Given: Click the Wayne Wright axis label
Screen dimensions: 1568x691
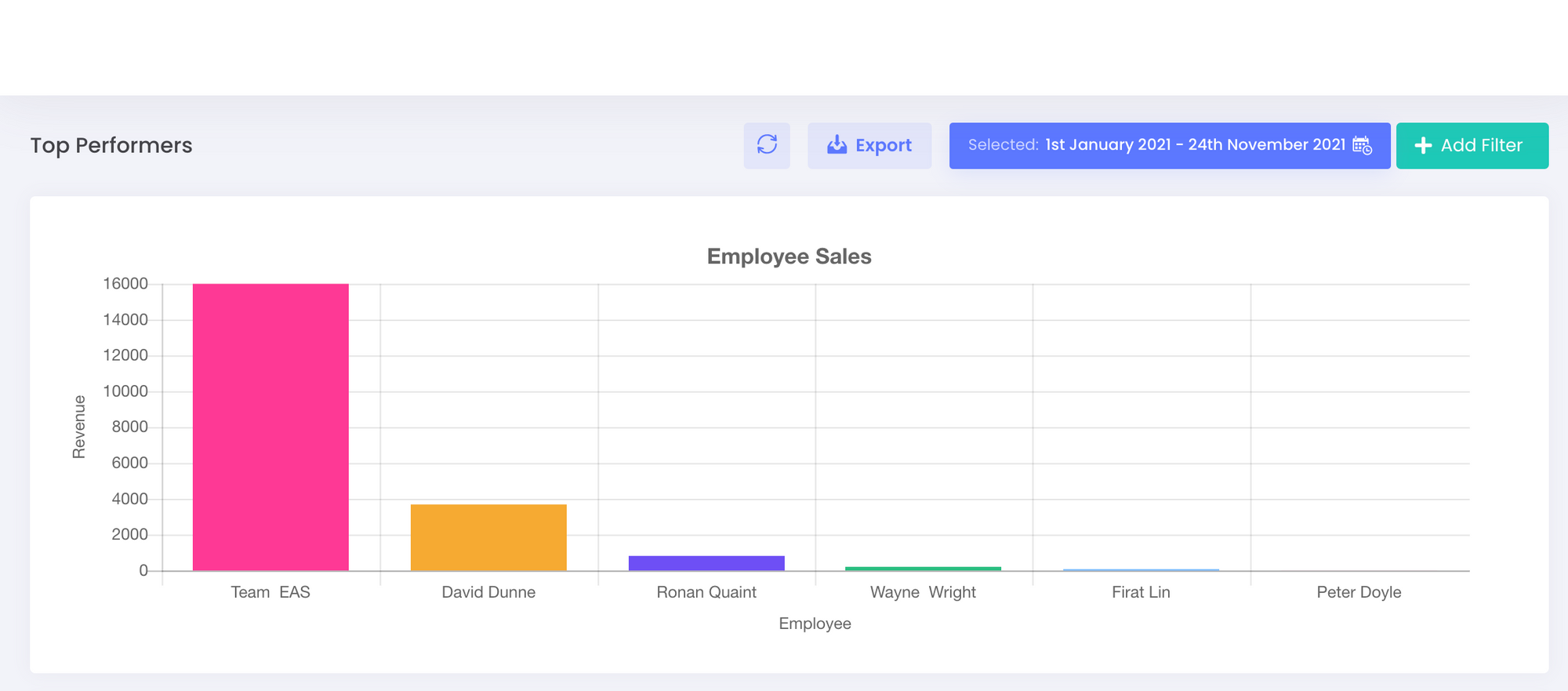Looking at the screenshot, I should [x=923, y=592].
